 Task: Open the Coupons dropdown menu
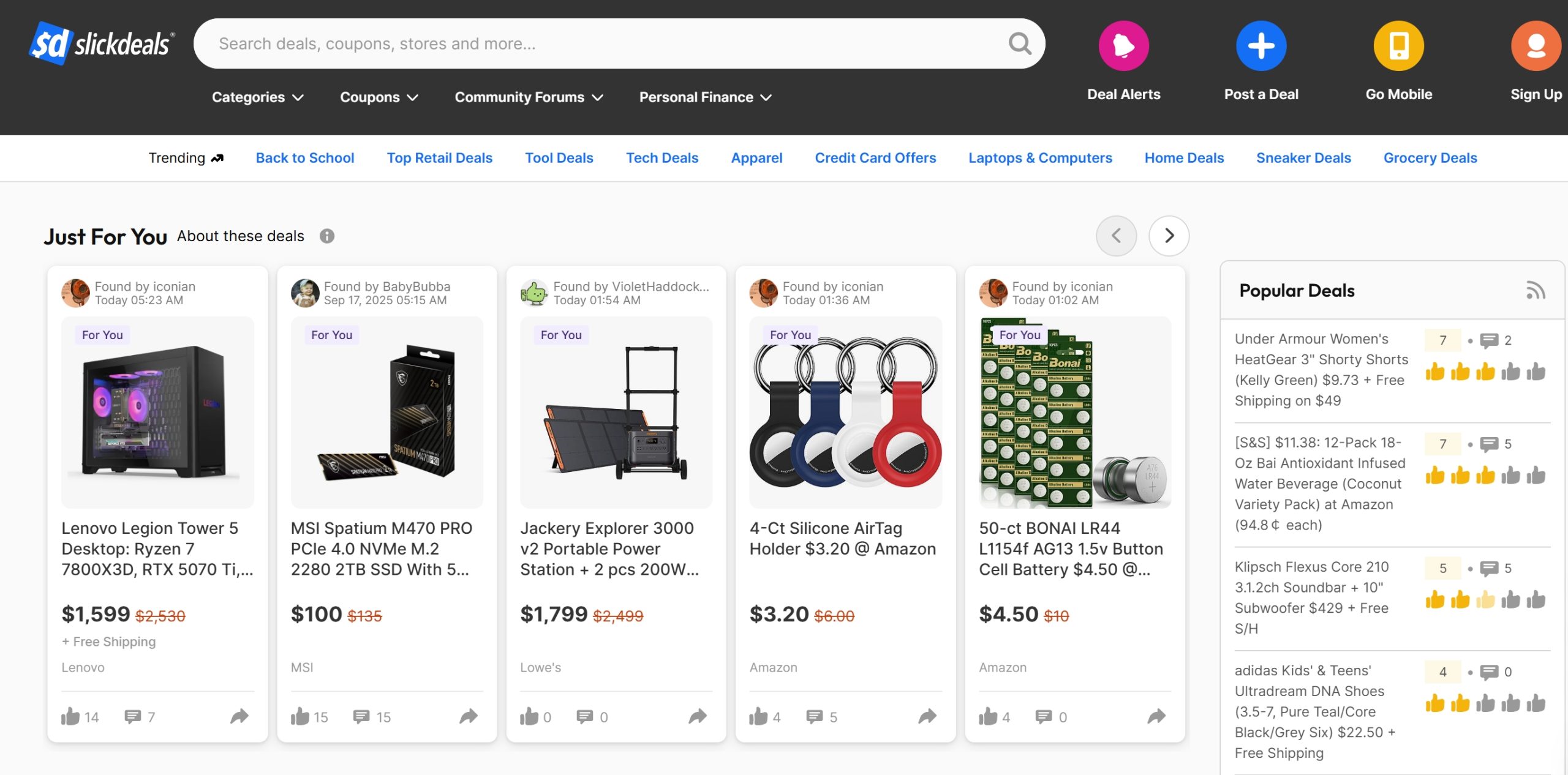379,97
